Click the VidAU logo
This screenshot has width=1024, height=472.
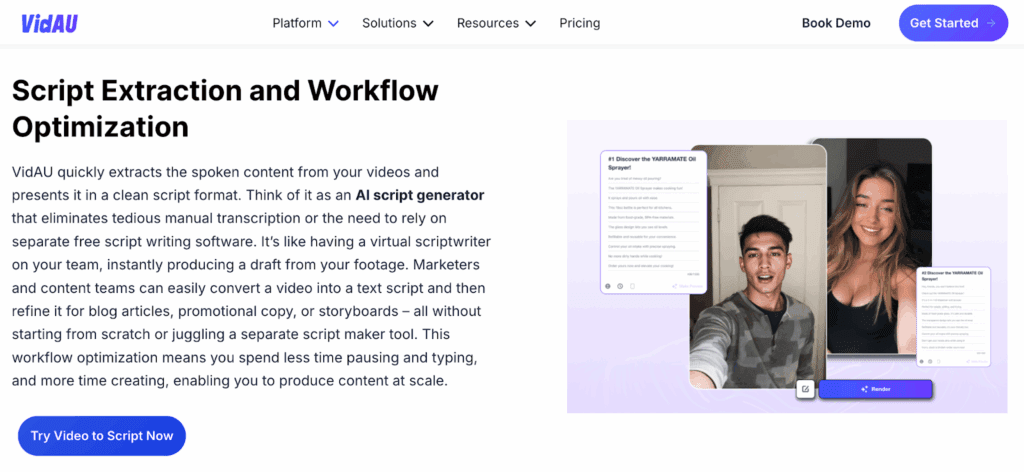(50, 22)
